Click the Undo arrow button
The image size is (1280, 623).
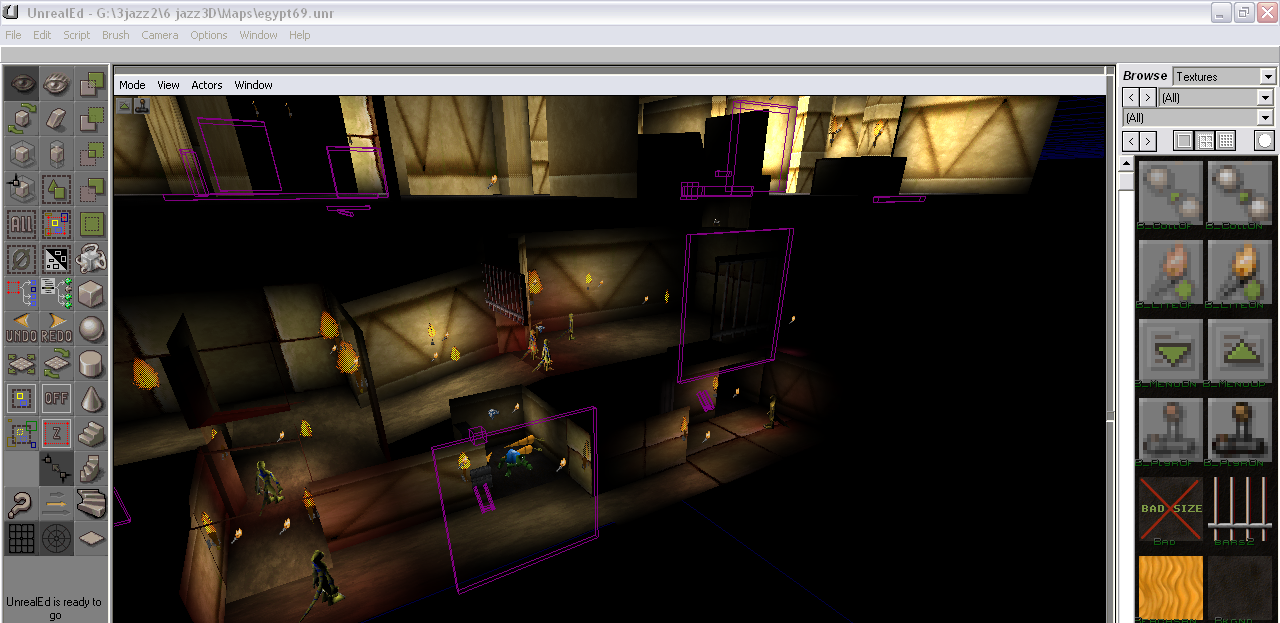(x=21, y=330)
